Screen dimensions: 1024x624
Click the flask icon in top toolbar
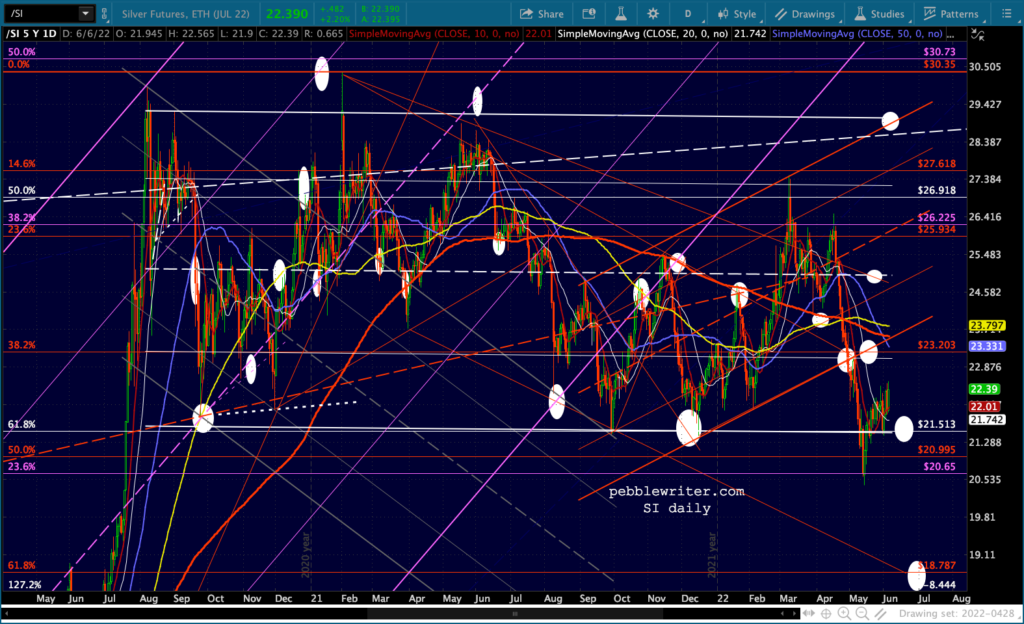(620, 14)
